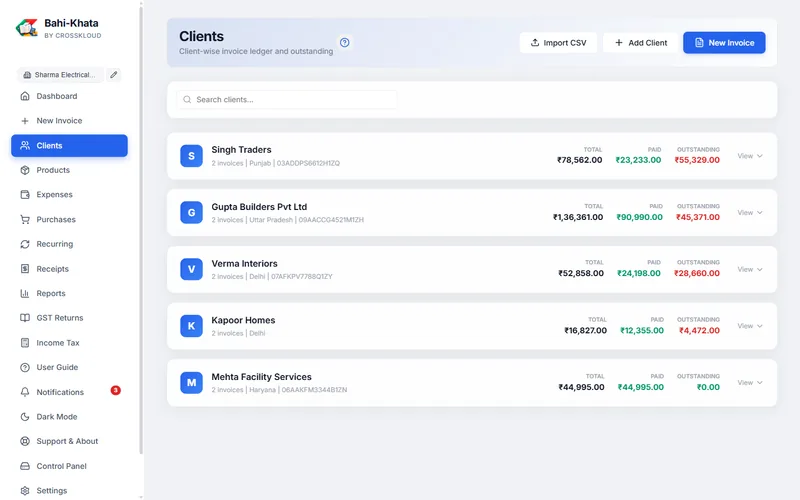Open the Notifications page
The image size is (800, 500).
(69, 392)
